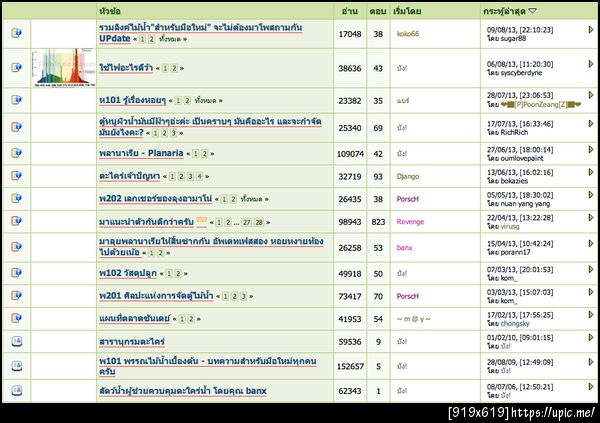Open thread ending with โดยคุณ banx

click(183, 390)
